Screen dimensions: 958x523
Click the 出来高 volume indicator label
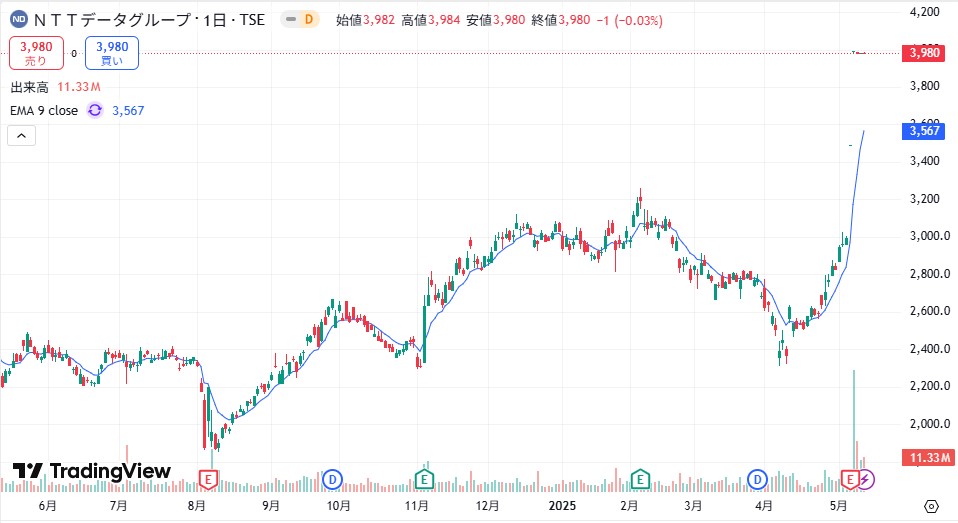(x=29, y=87)
